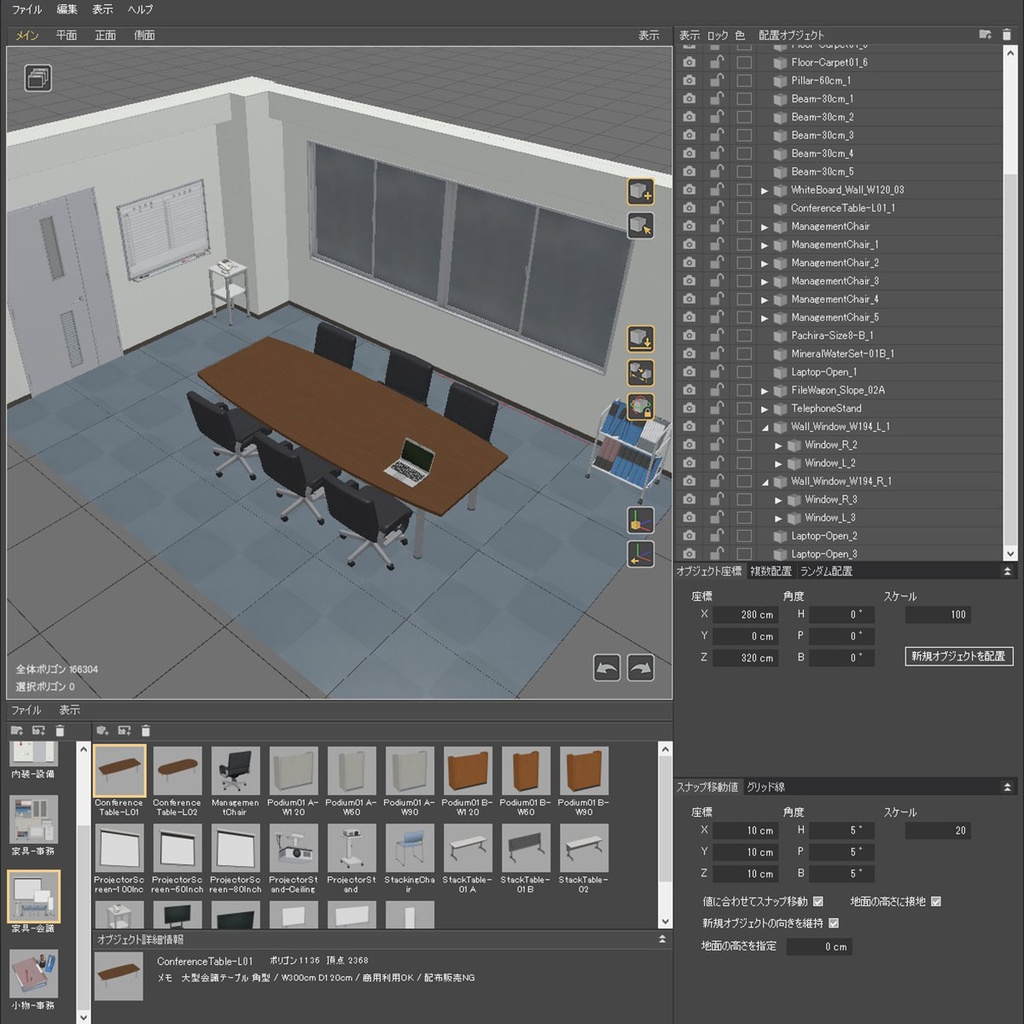Click the drop-object-to-floor icon with down arrow
1024x1024 pixels.
pos(640,340)
